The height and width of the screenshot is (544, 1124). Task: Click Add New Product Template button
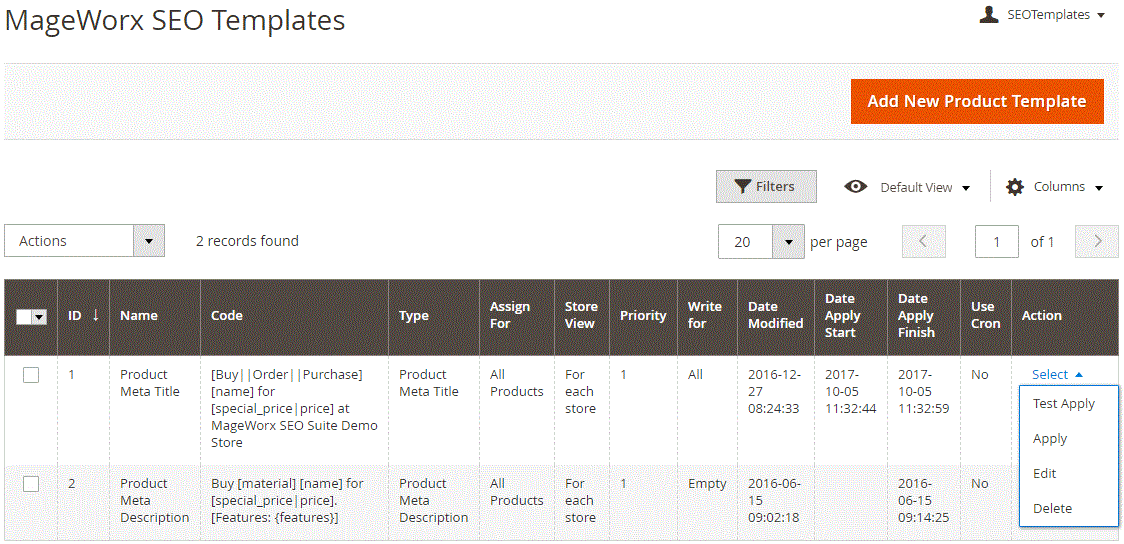(977, 102)
